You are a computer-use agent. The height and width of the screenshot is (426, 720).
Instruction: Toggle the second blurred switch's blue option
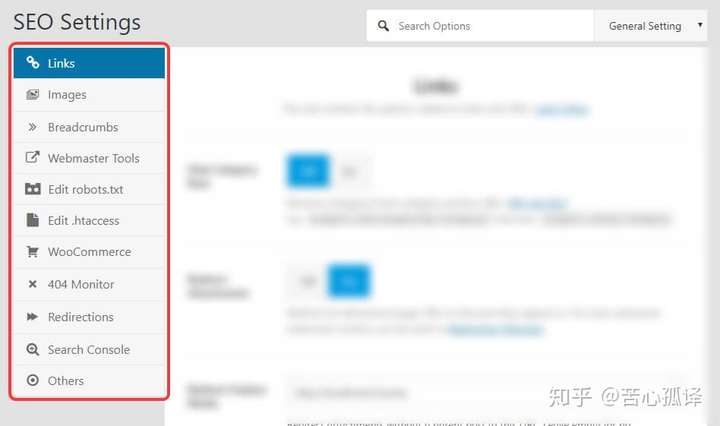tap(349, 280)
